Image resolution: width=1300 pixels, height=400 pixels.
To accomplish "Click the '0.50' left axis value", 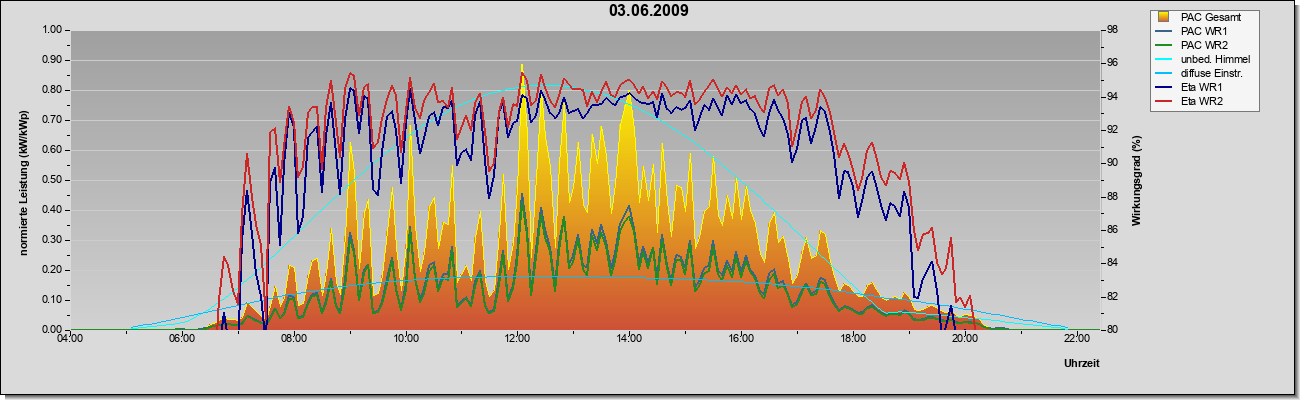I will point(52,180).
